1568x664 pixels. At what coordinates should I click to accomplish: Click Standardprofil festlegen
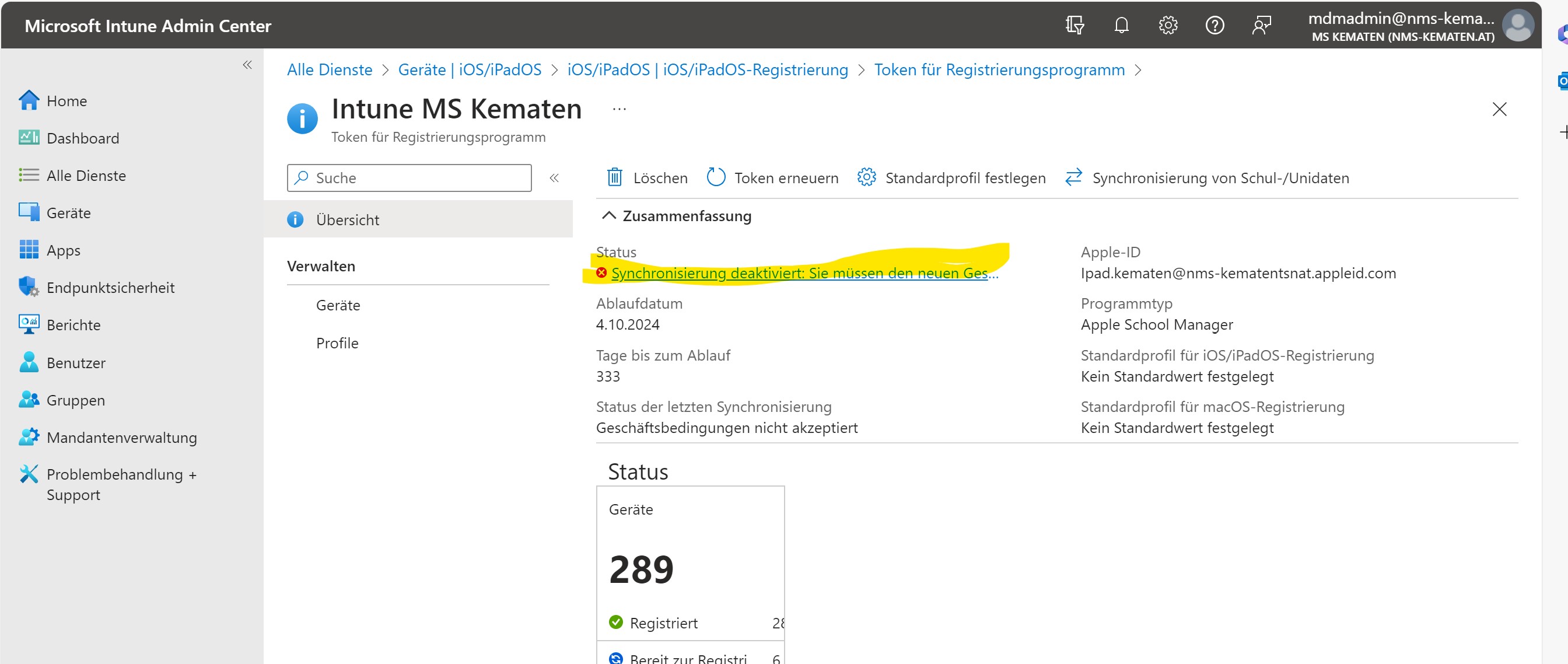(x=951, y=178)
